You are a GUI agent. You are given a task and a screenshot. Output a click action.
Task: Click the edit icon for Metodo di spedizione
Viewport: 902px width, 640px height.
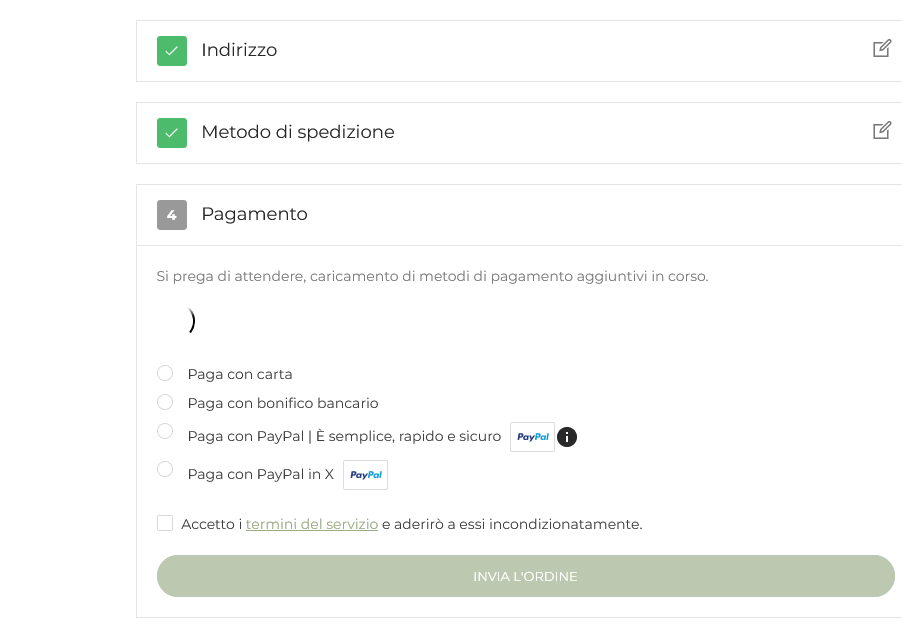(881, 130)
